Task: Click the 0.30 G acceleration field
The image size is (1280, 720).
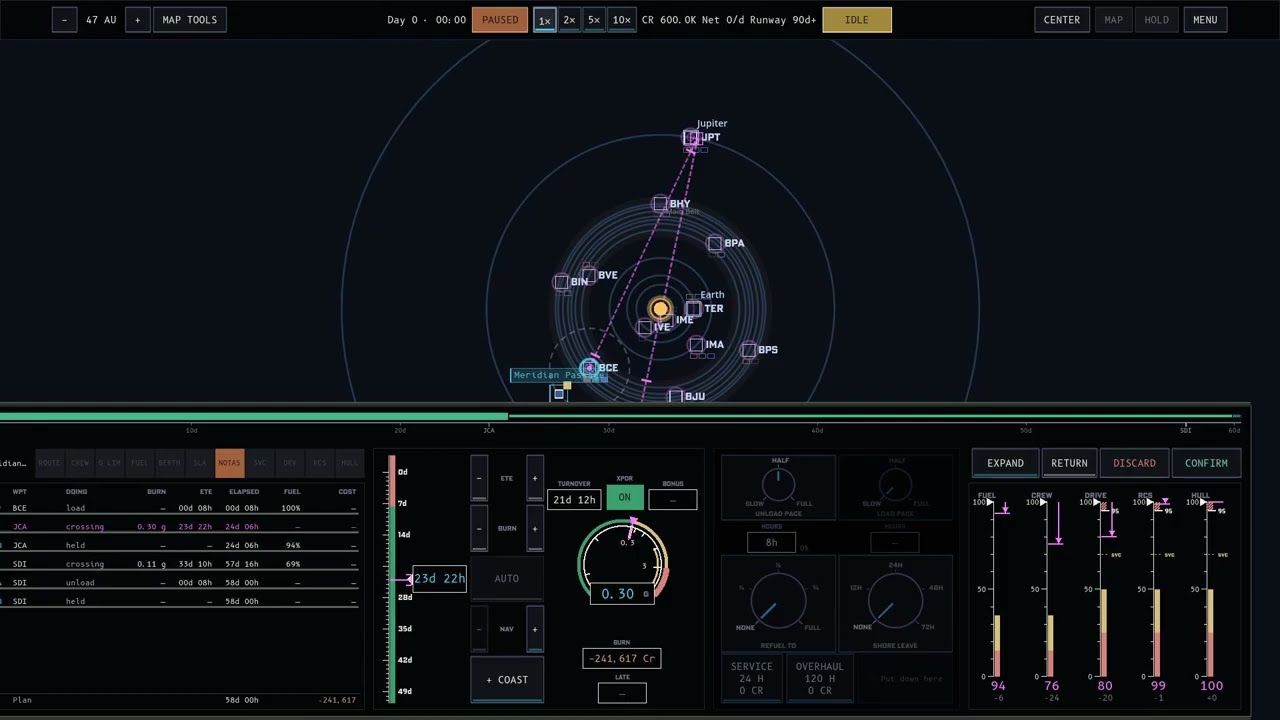Action: (622, 594)
